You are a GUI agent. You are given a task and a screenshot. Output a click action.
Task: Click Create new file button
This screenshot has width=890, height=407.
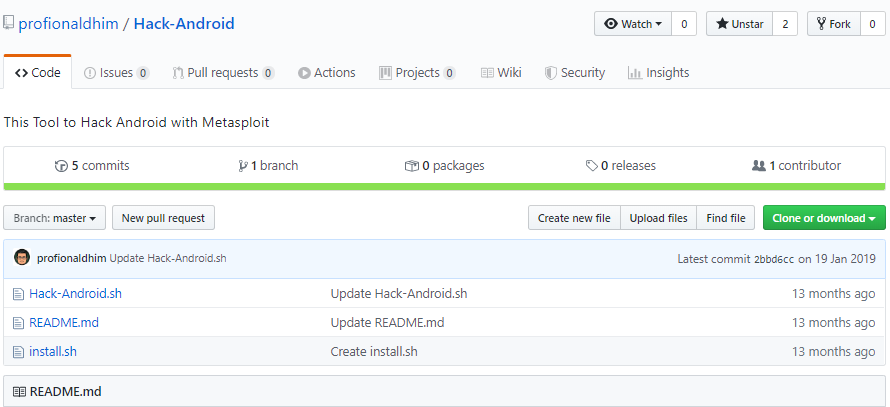tap(574, 218)
